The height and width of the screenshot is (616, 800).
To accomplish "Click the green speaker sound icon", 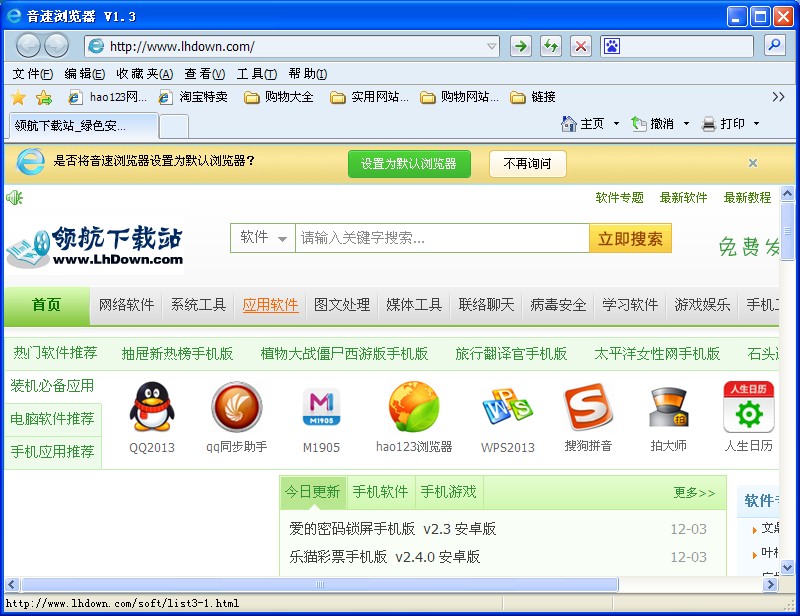I will [x=14, y=198].
